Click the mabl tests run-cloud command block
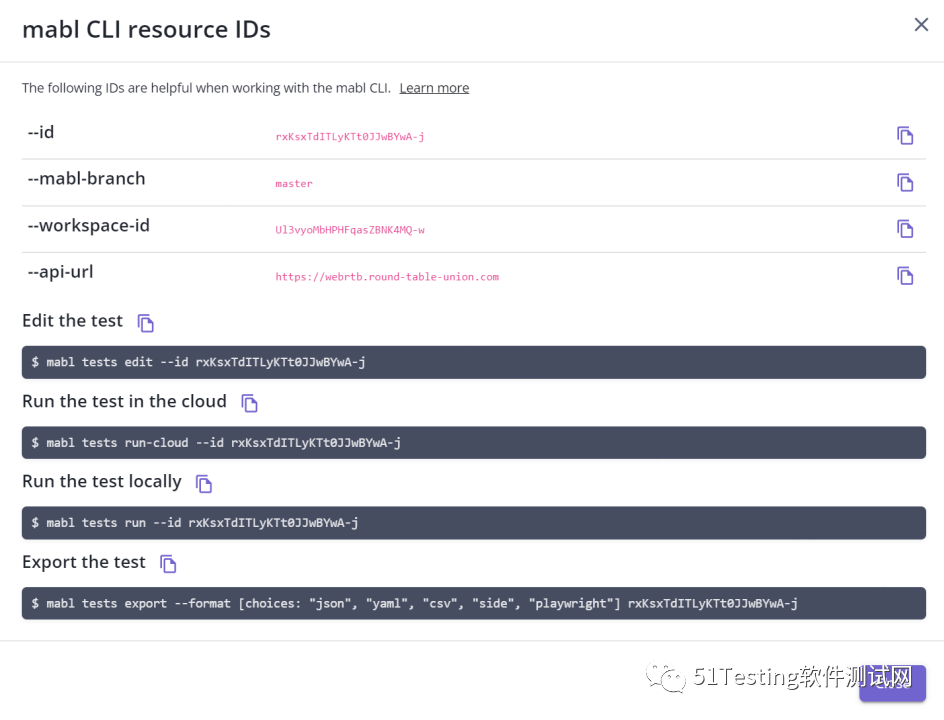Screen dimensions: 944x720 pos(474,442)
